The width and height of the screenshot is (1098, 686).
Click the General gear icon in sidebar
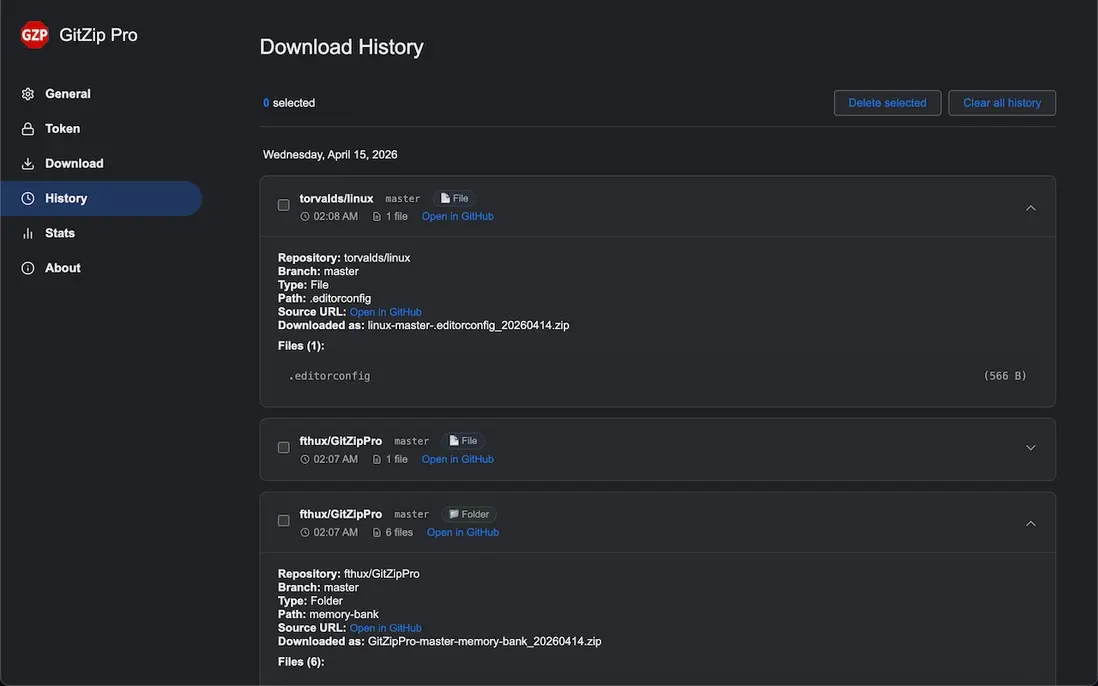(x=27, y=94)
